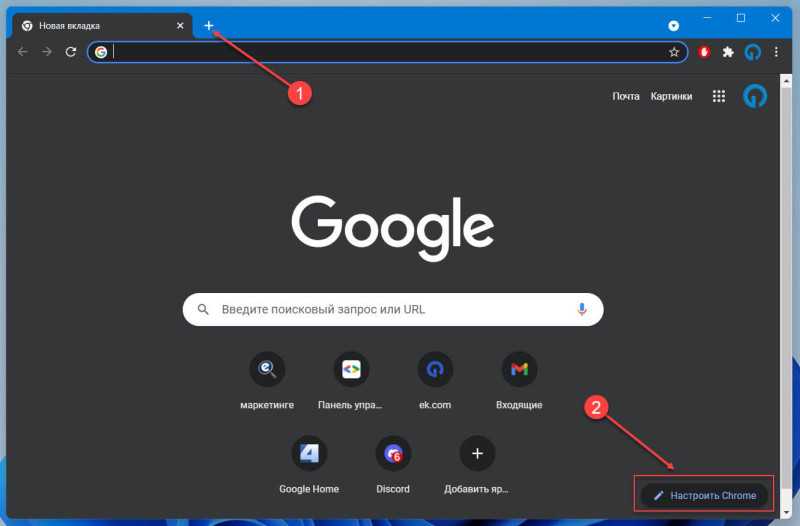Open the маркетинге shortcut
Viewport: 800px width, 526px height.
point(267,380)
